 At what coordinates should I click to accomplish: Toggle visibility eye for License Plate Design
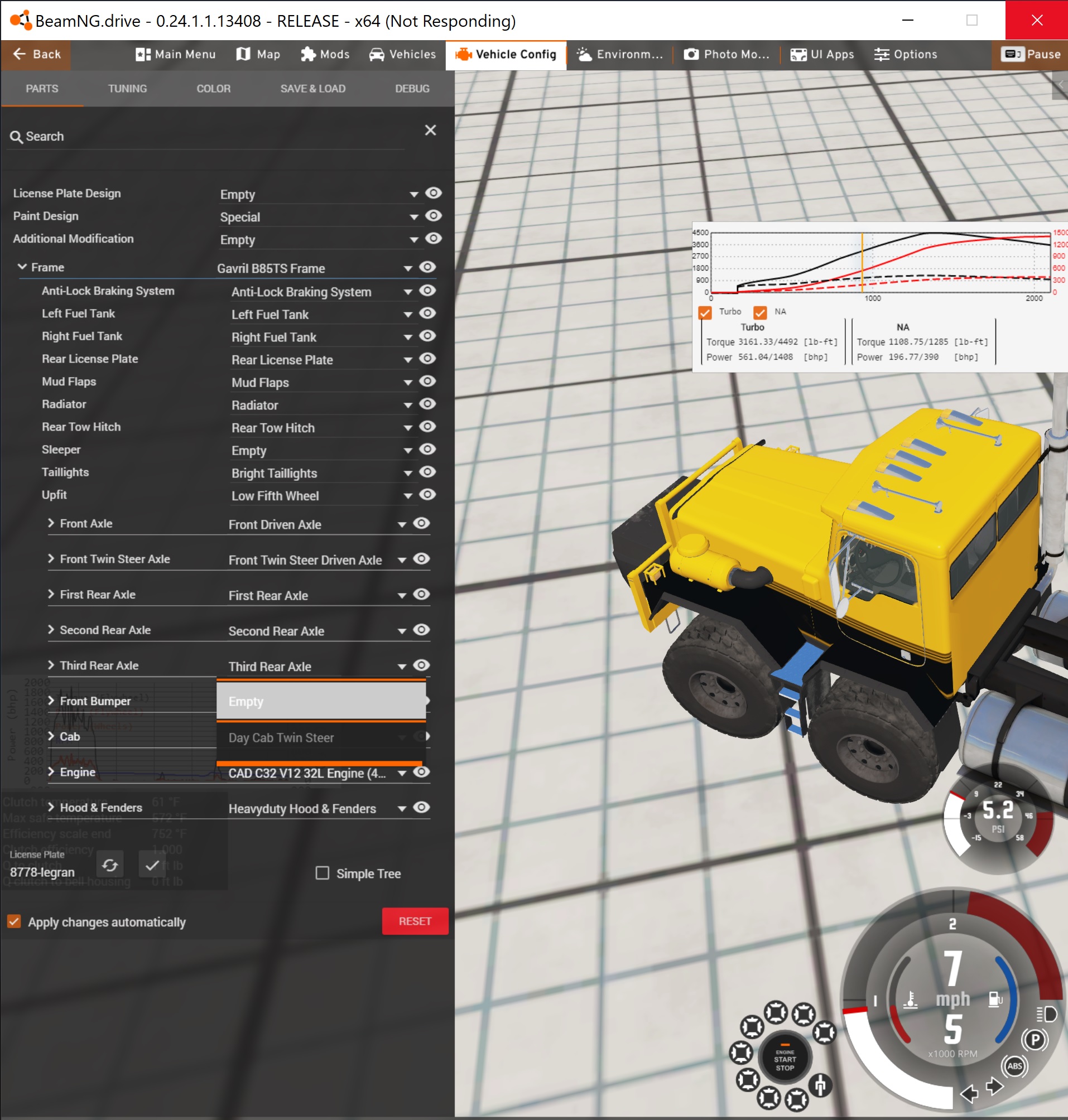tap(433, 193)
